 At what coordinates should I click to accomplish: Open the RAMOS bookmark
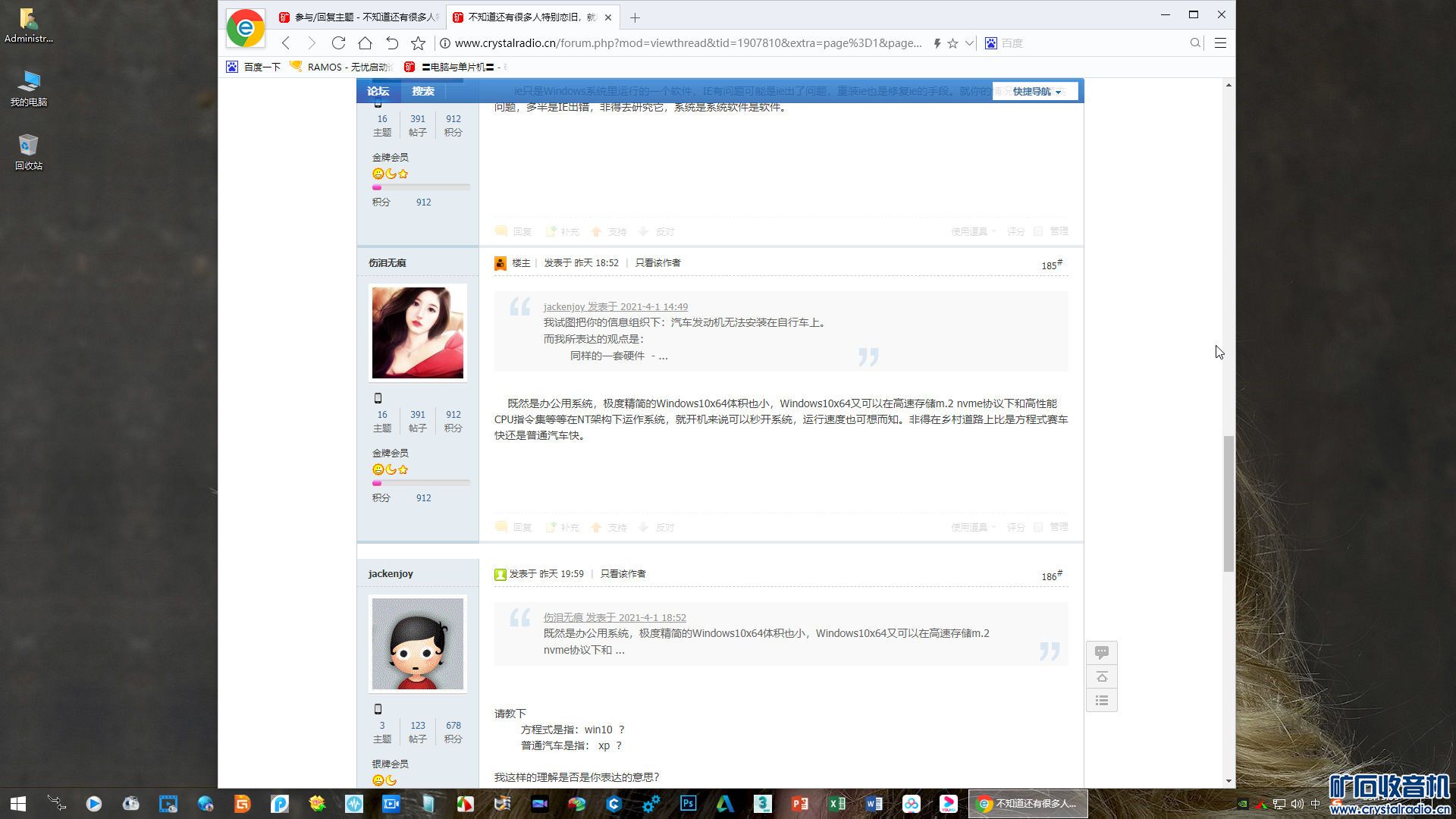341,67
